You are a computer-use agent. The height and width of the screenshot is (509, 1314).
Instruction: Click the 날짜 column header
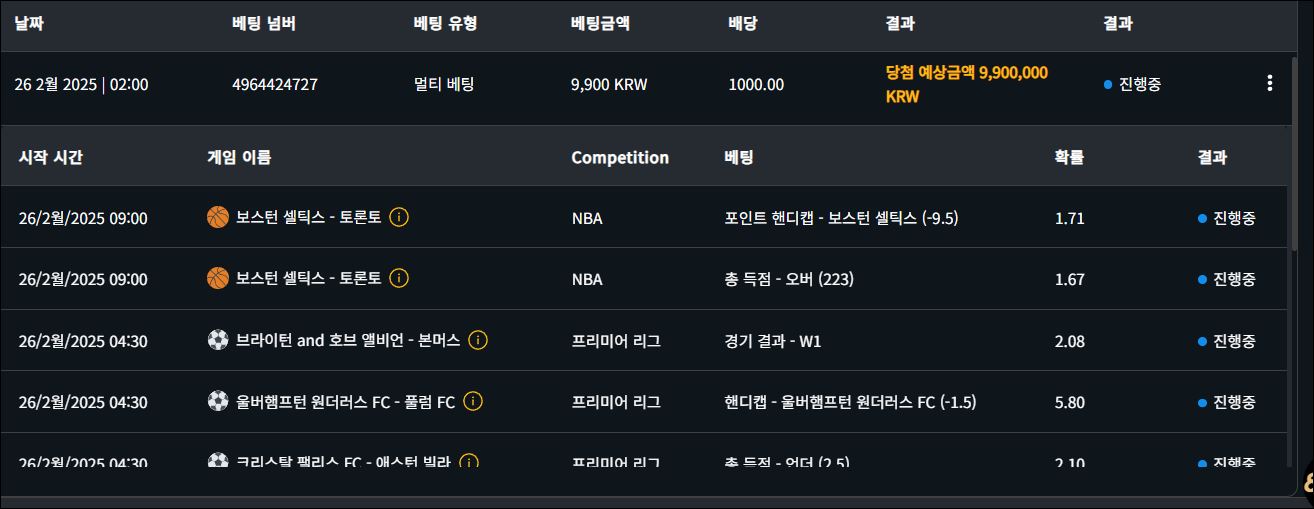29,24
